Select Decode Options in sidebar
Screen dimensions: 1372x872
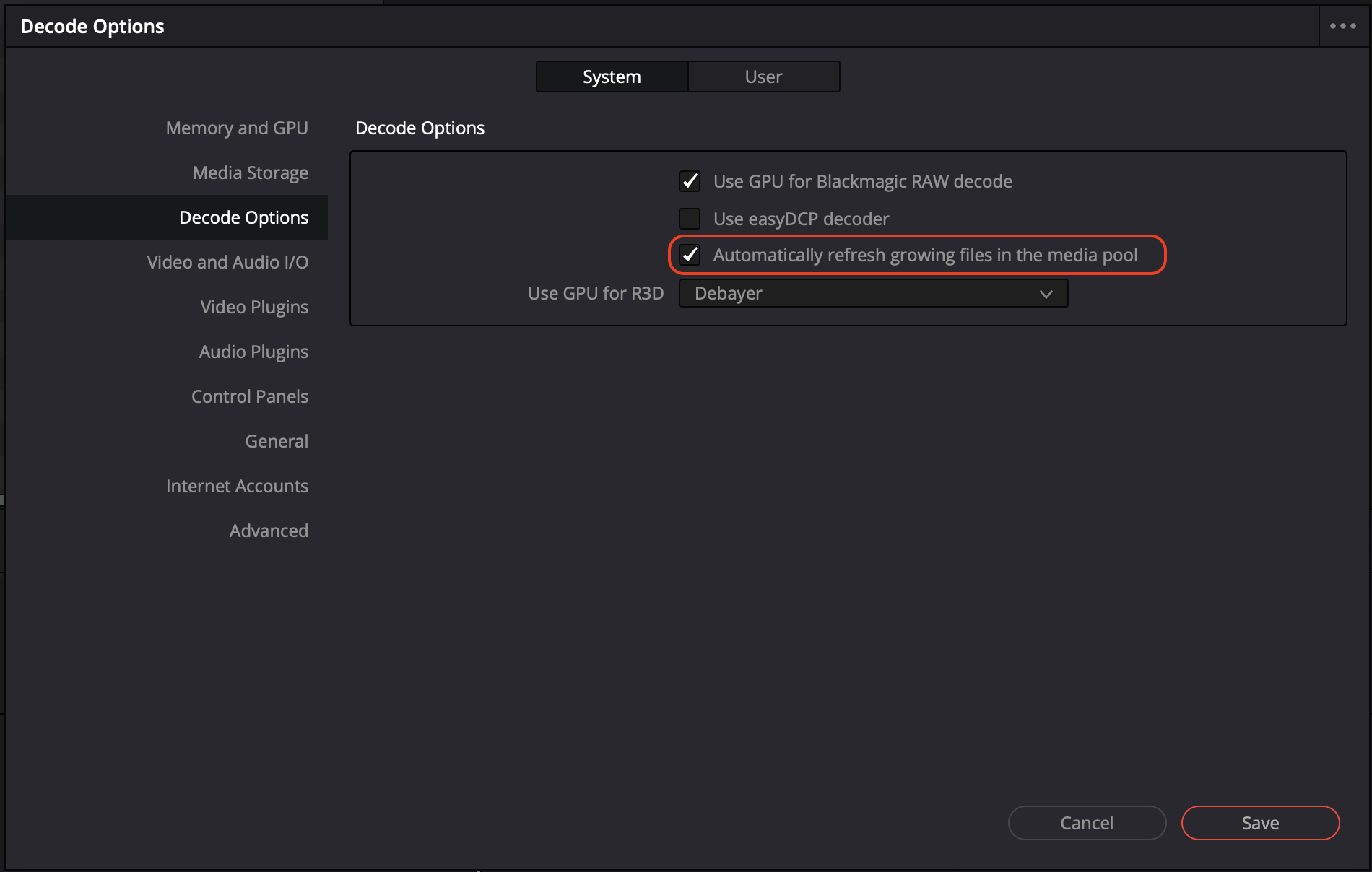click(x=167, y=217)
